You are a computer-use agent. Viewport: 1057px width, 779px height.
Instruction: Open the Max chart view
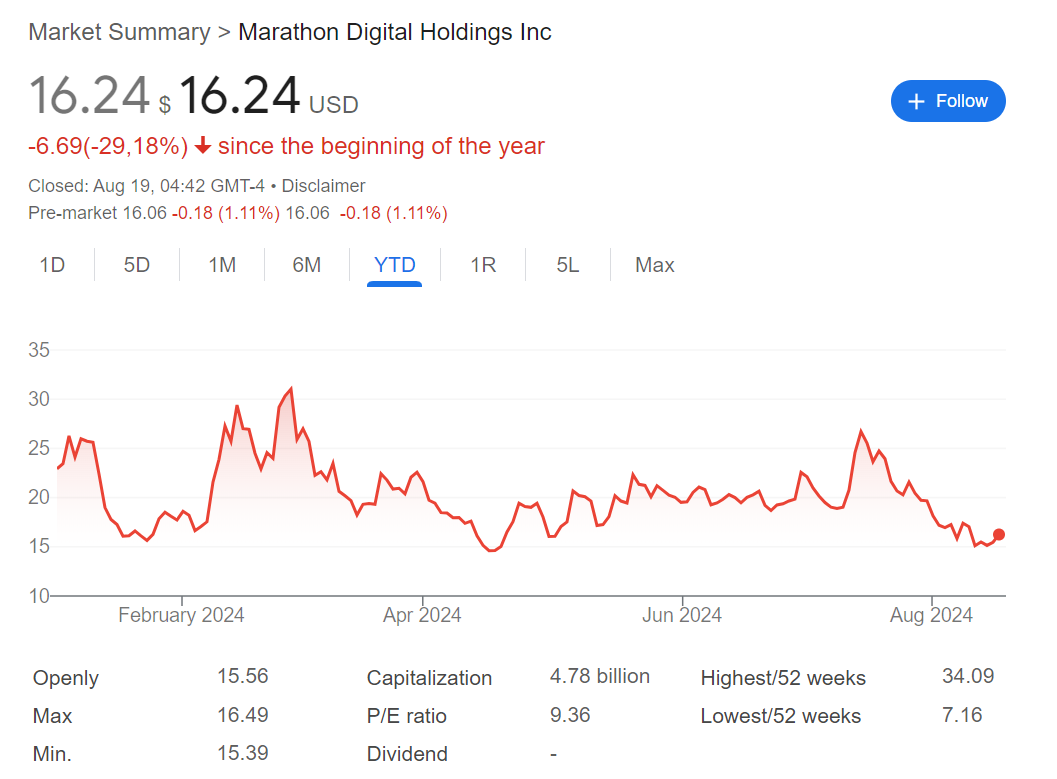(x=654, y=264)
